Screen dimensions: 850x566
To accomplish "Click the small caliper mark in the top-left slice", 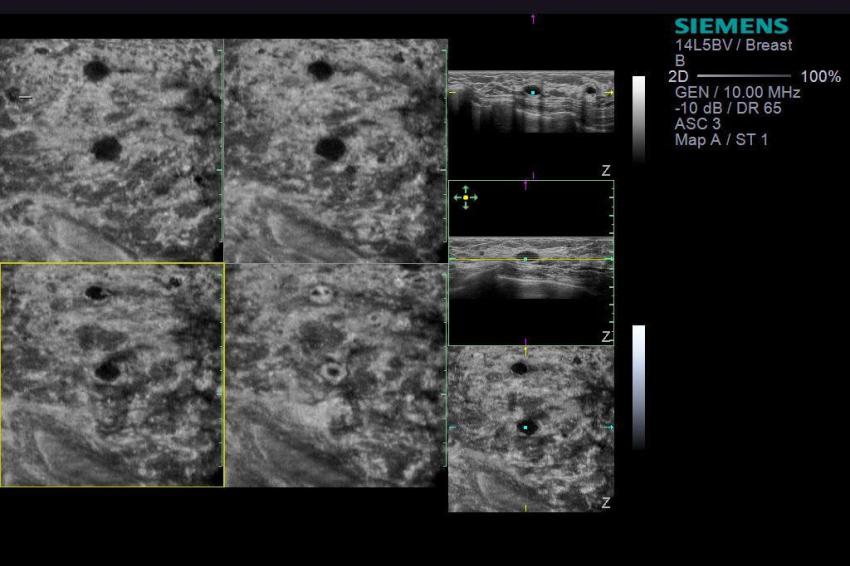I will tap(25, 98).
